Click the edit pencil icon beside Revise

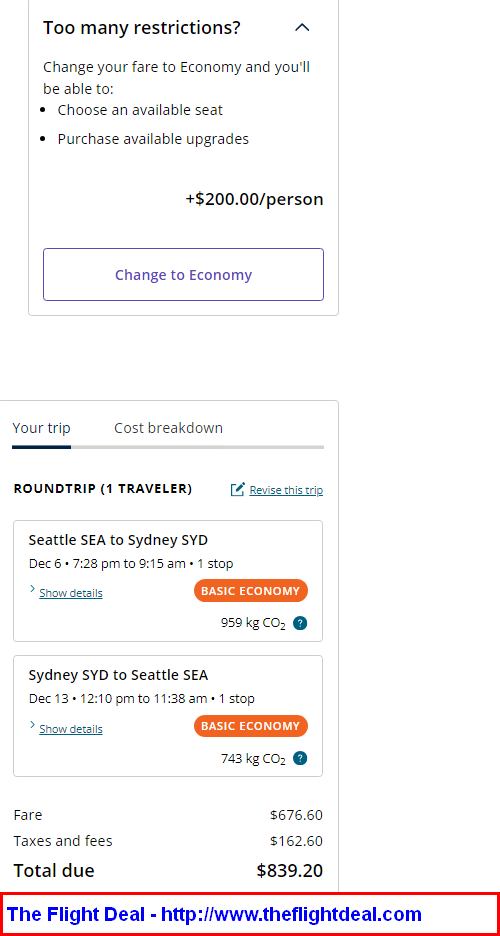[x=237, y=489]
